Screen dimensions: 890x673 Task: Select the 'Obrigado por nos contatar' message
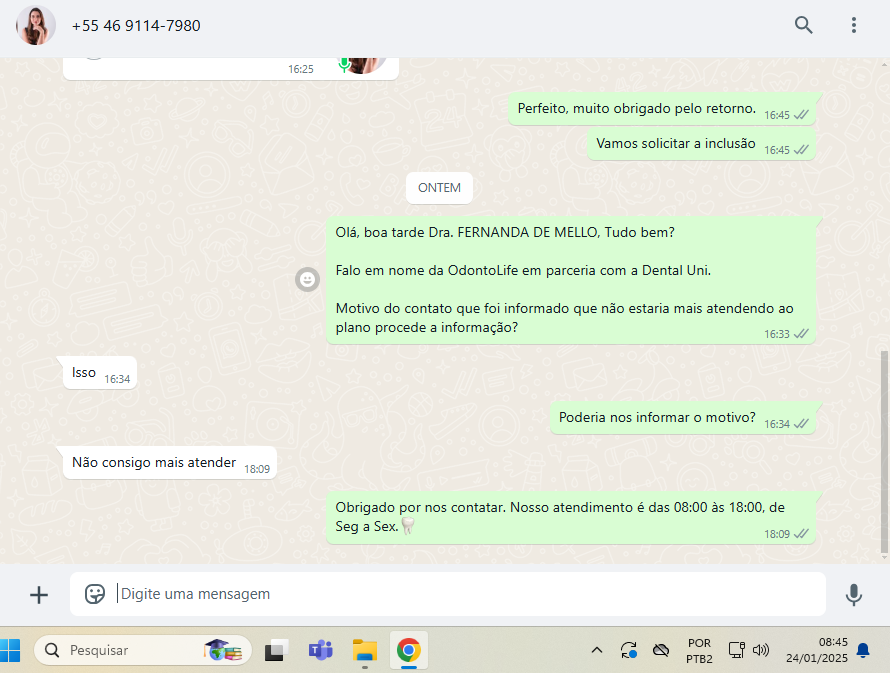point(571,518)
